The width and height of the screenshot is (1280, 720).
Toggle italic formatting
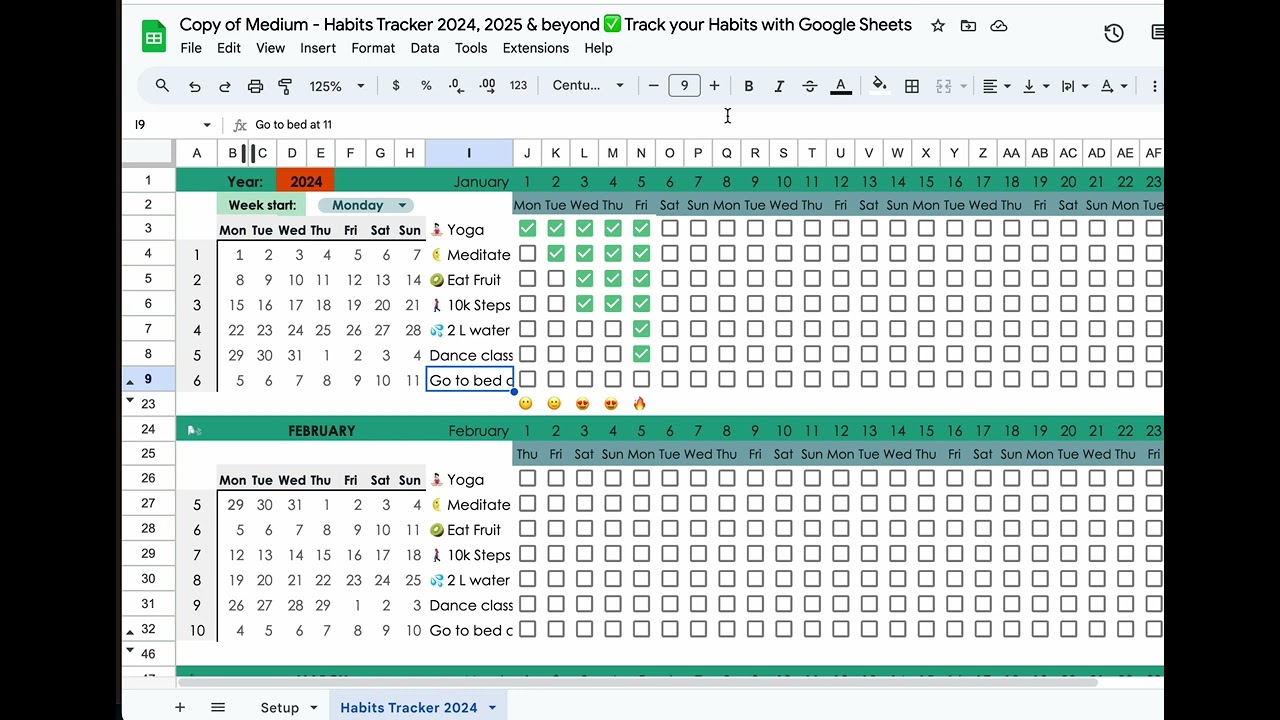(x=779, y=87)
